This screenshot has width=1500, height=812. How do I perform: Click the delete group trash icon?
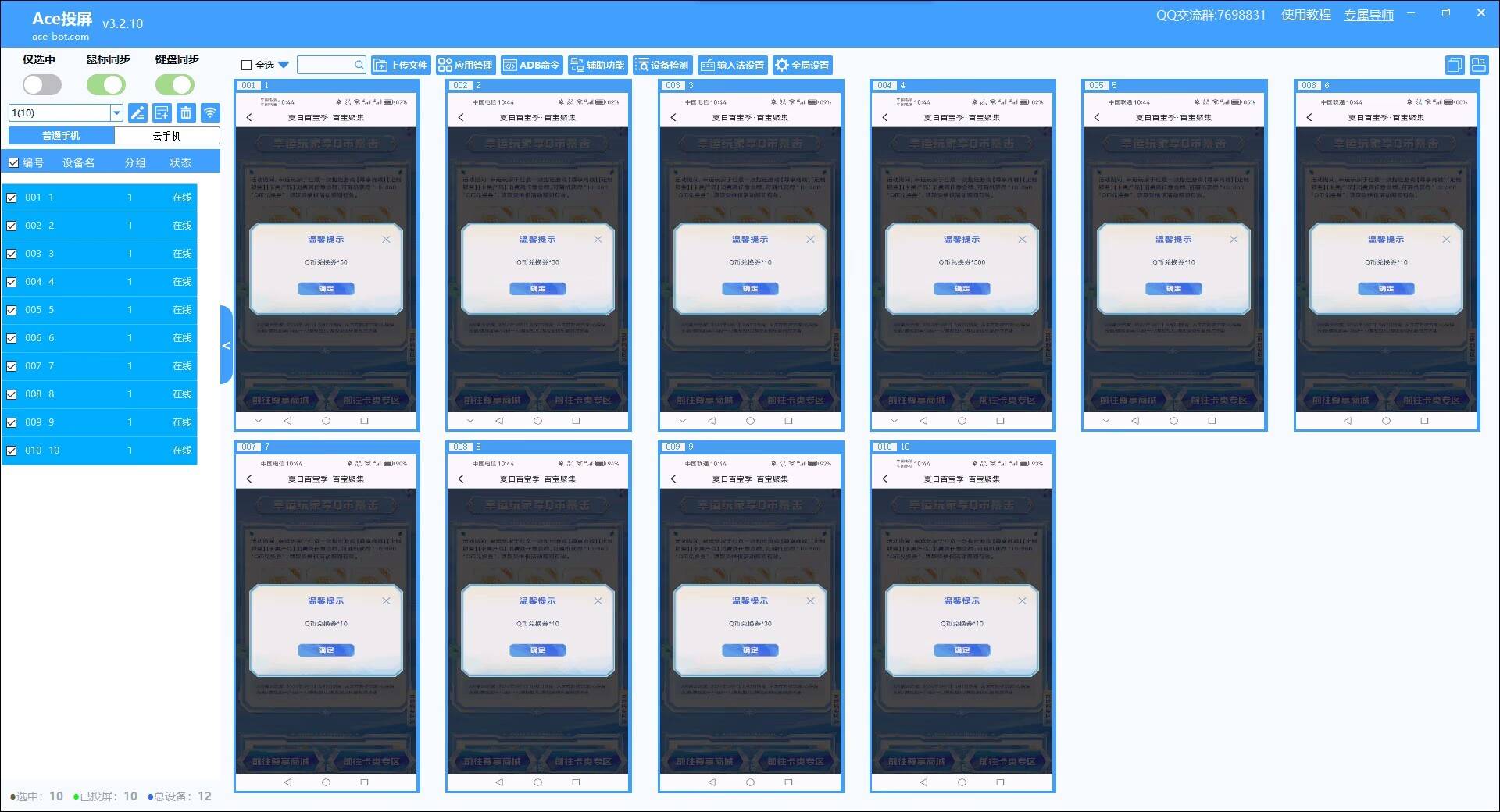pyautogui.click(x=186, y=112)
